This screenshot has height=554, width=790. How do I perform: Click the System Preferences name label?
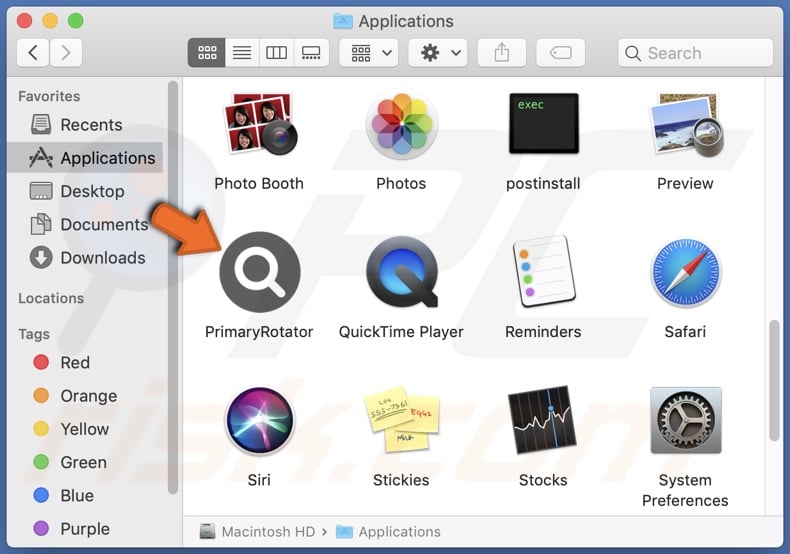click(x=685, y=490)
